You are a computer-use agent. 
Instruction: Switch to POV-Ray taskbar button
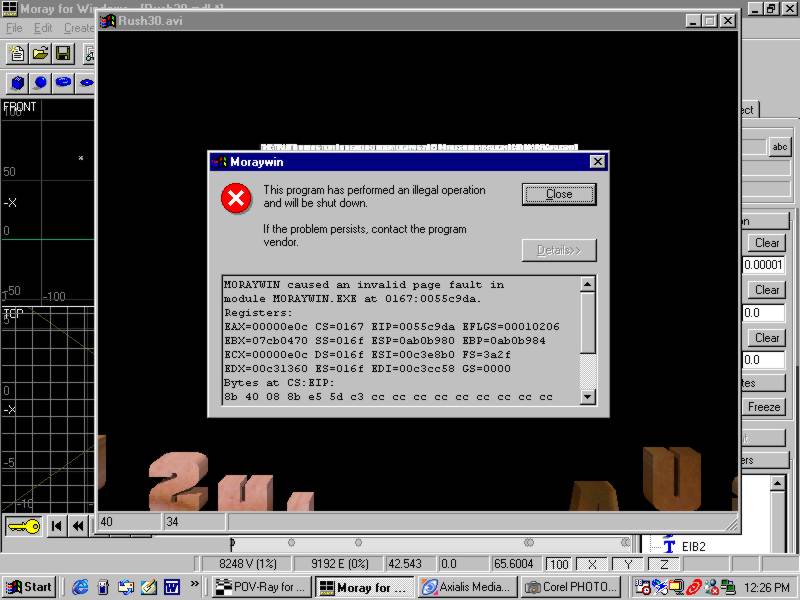coord(262,587)
